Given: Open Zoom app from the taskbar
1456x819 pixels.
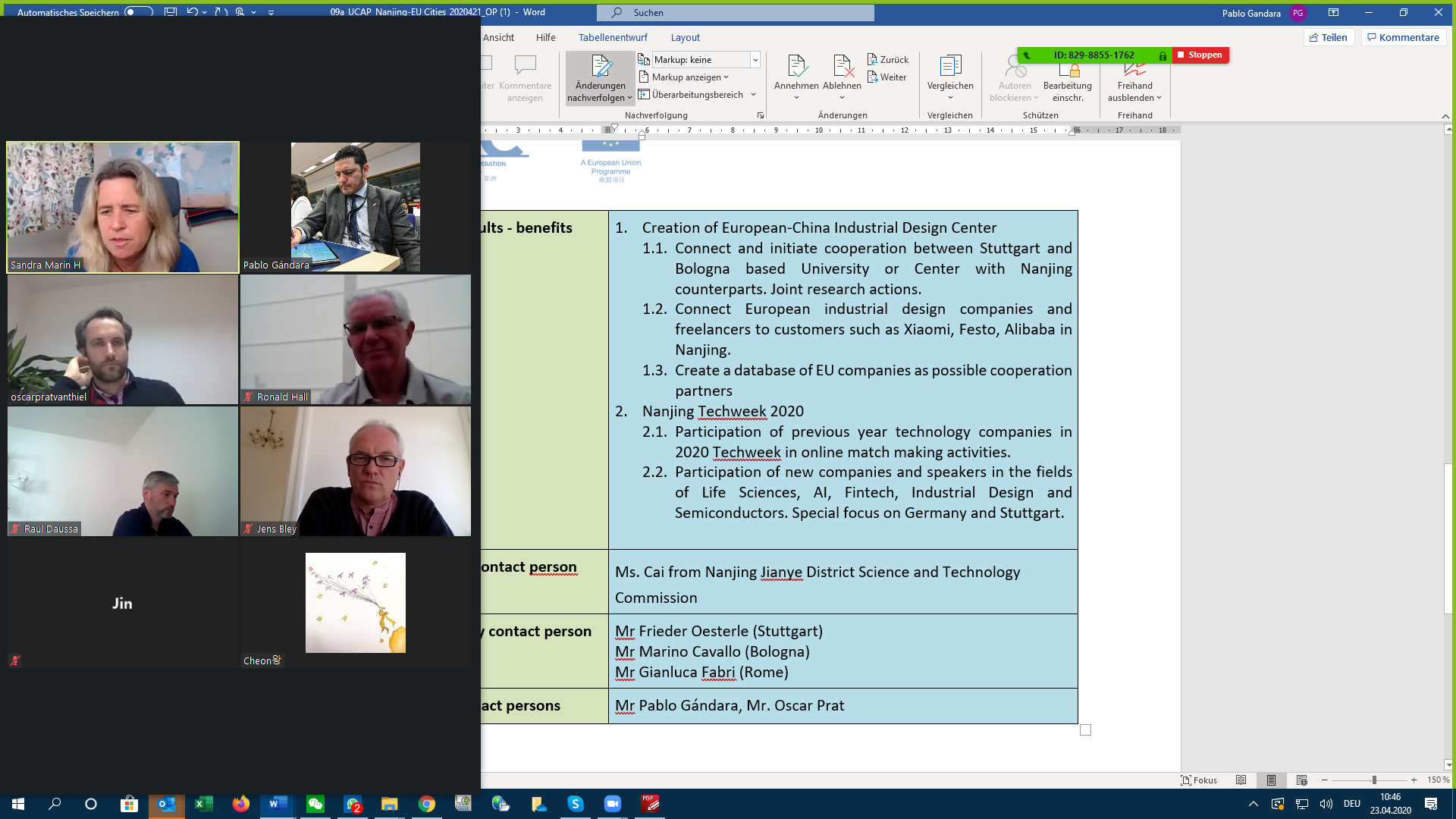Looking at the screenshot, I should click(612, 804).
